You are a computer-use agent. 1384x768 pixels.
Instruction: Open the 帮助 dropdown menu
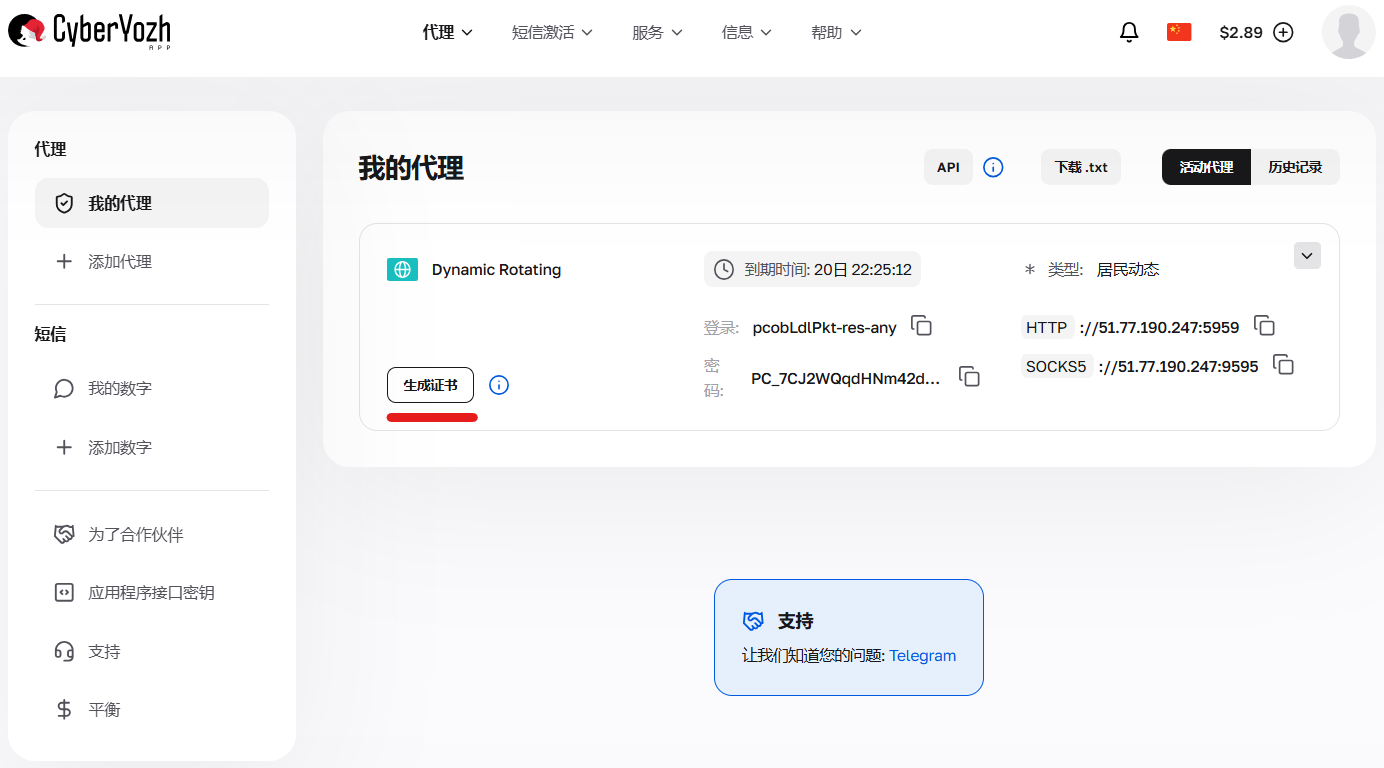[x=836, y=32]
